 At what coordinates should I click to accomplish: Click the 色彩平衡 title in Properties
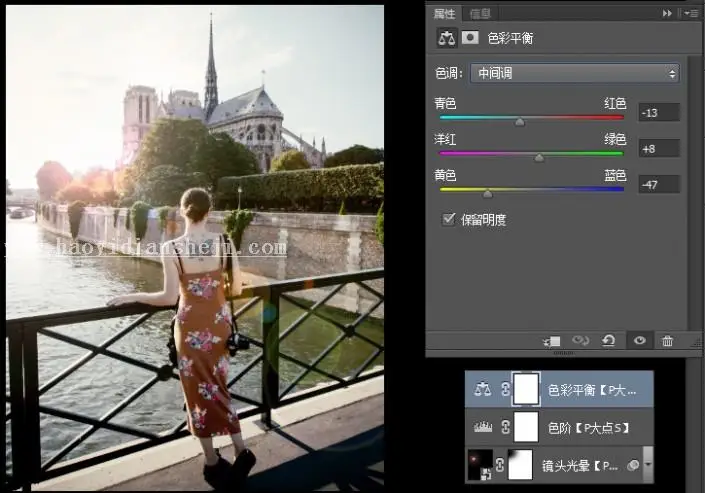tap(510, 38)
